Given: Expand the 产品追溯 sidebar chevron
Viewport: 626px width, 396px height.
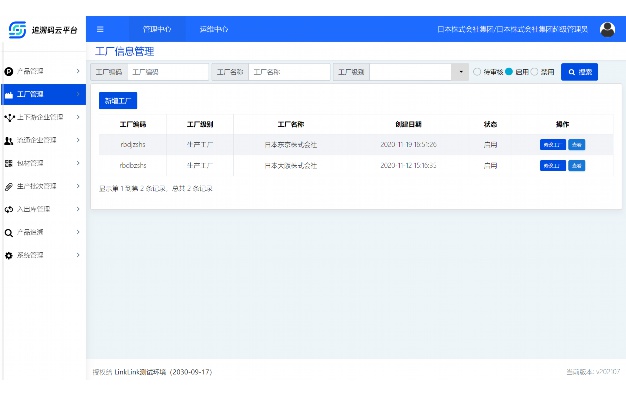Looking at the screenshot, I should click(78, 232).
